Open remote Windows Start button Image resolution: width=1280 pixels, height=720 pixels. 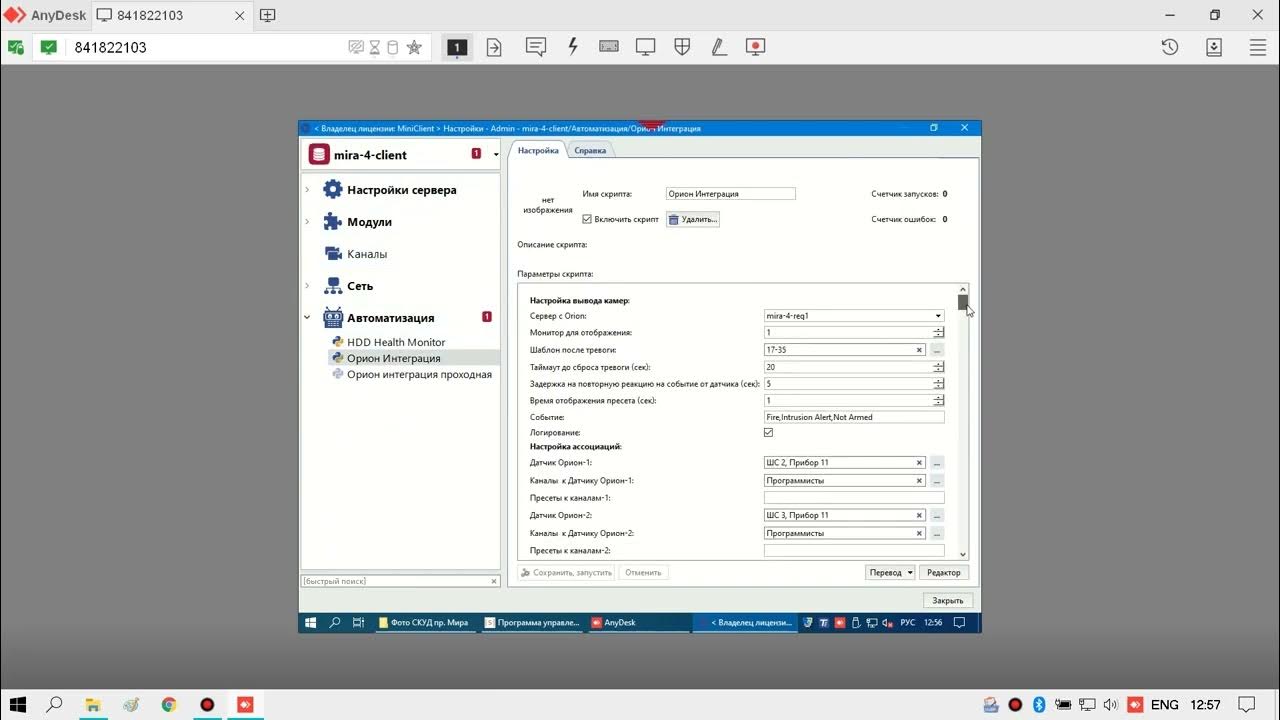(311, 622)
